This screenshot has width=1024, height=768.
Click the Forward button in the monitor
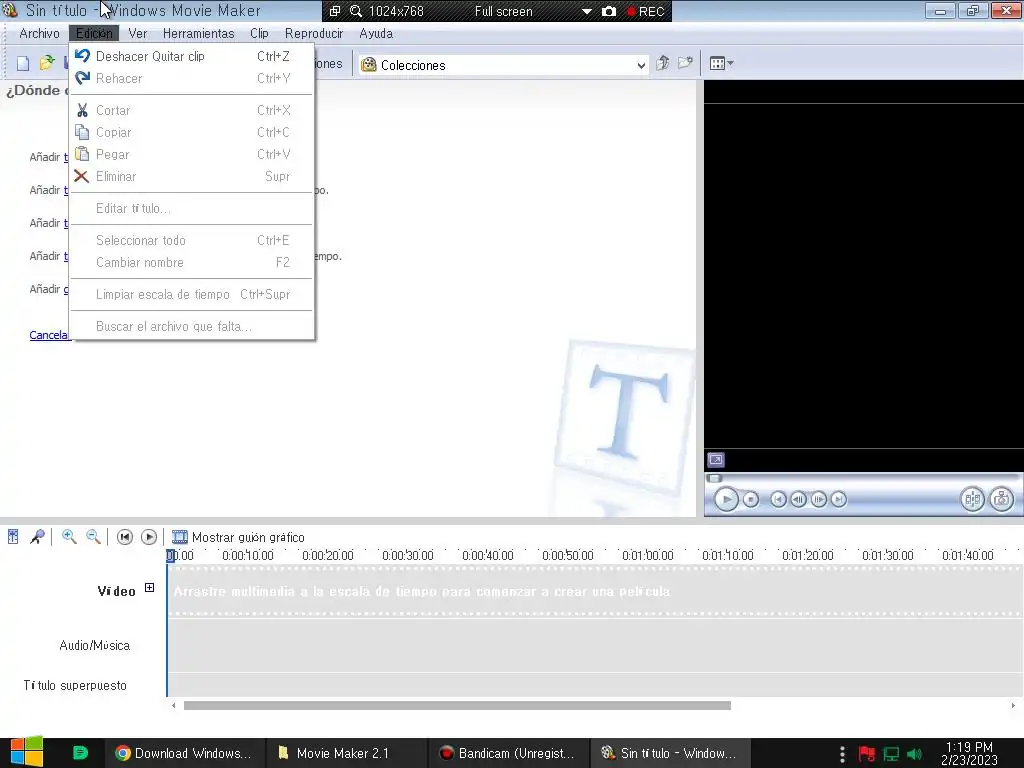coord(839,500)
